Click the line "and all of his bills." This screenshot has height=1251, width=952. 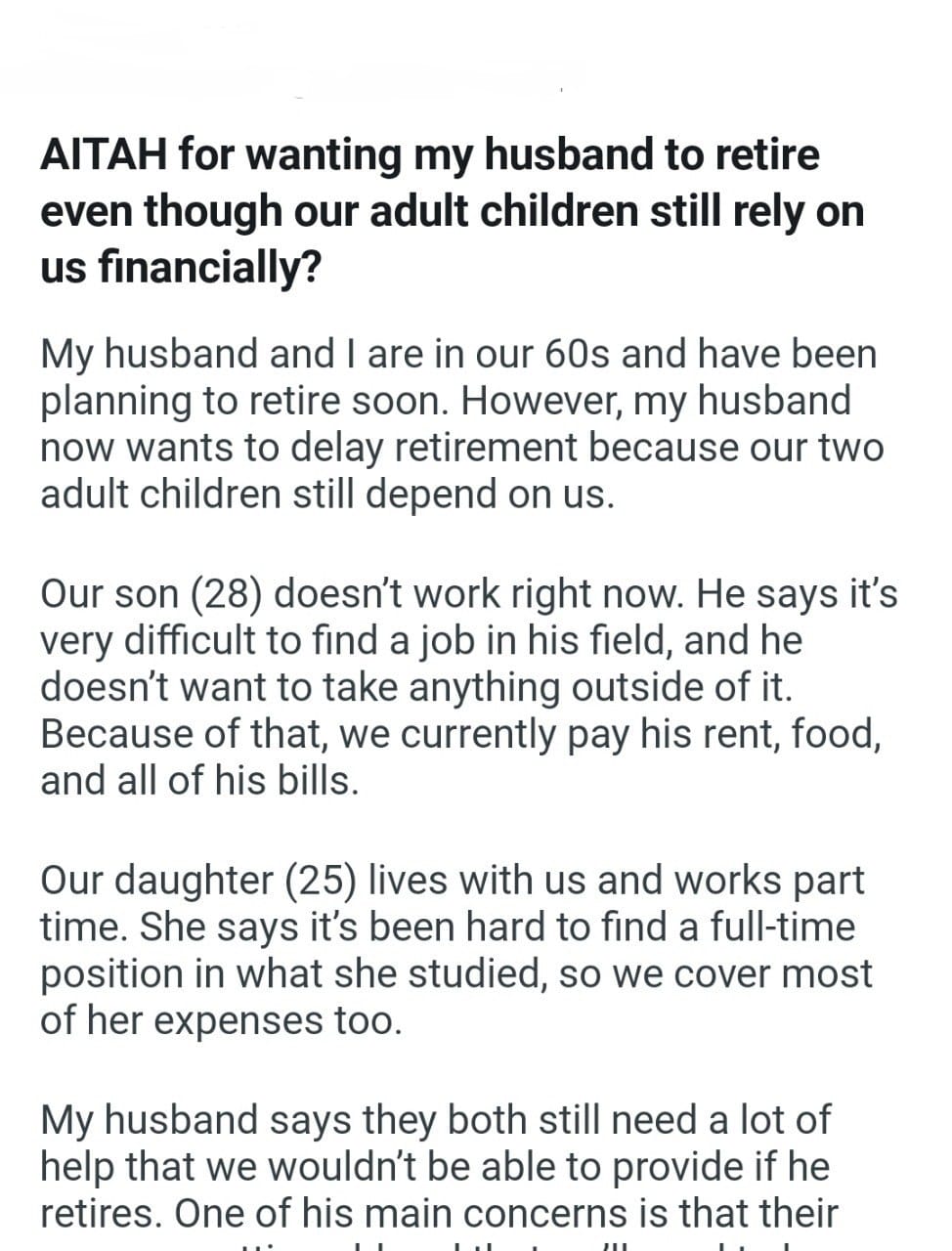click(x=199, y=781)
